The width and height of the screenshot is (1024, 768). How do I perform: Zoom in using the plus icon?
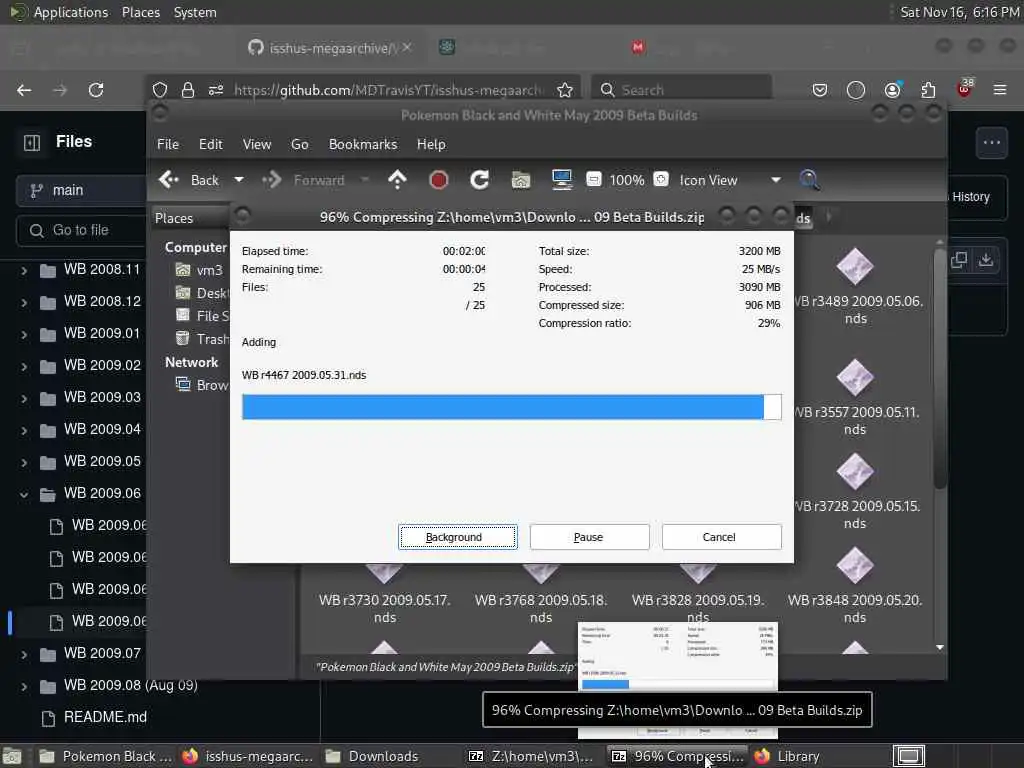point(661,180)
